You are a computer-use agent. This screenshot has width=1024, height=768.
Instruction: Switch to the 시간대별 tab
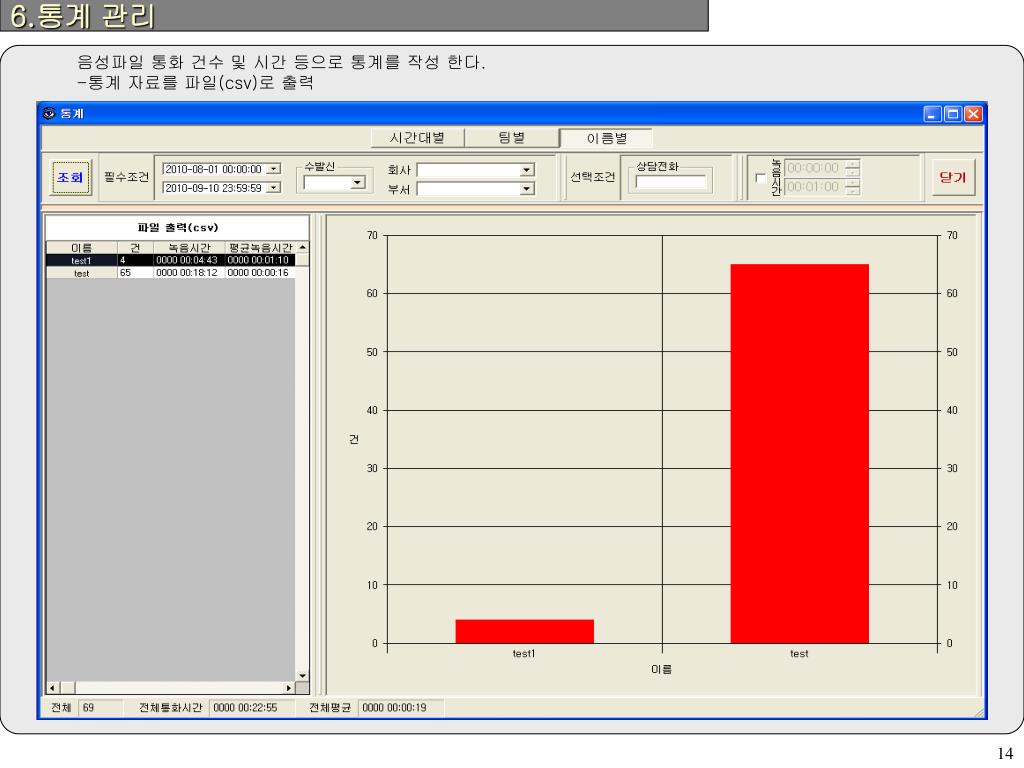417,138
